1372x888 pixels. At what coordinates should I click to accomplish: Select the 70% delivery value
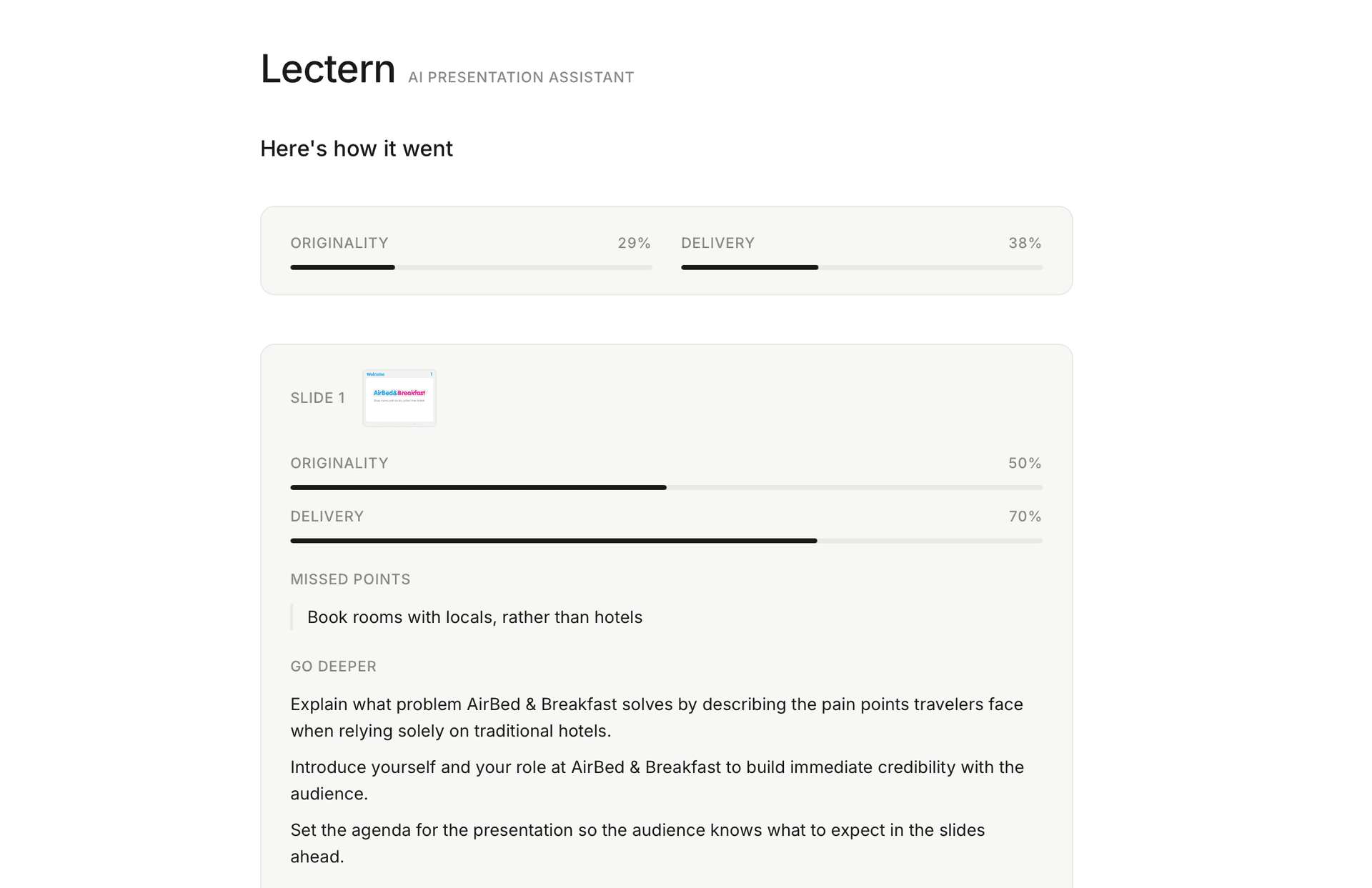(1025, 516)
